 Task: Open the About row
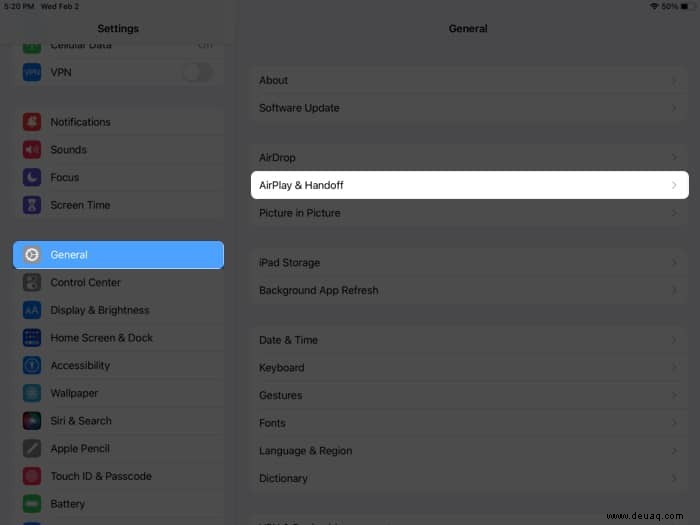pos(470,80)
